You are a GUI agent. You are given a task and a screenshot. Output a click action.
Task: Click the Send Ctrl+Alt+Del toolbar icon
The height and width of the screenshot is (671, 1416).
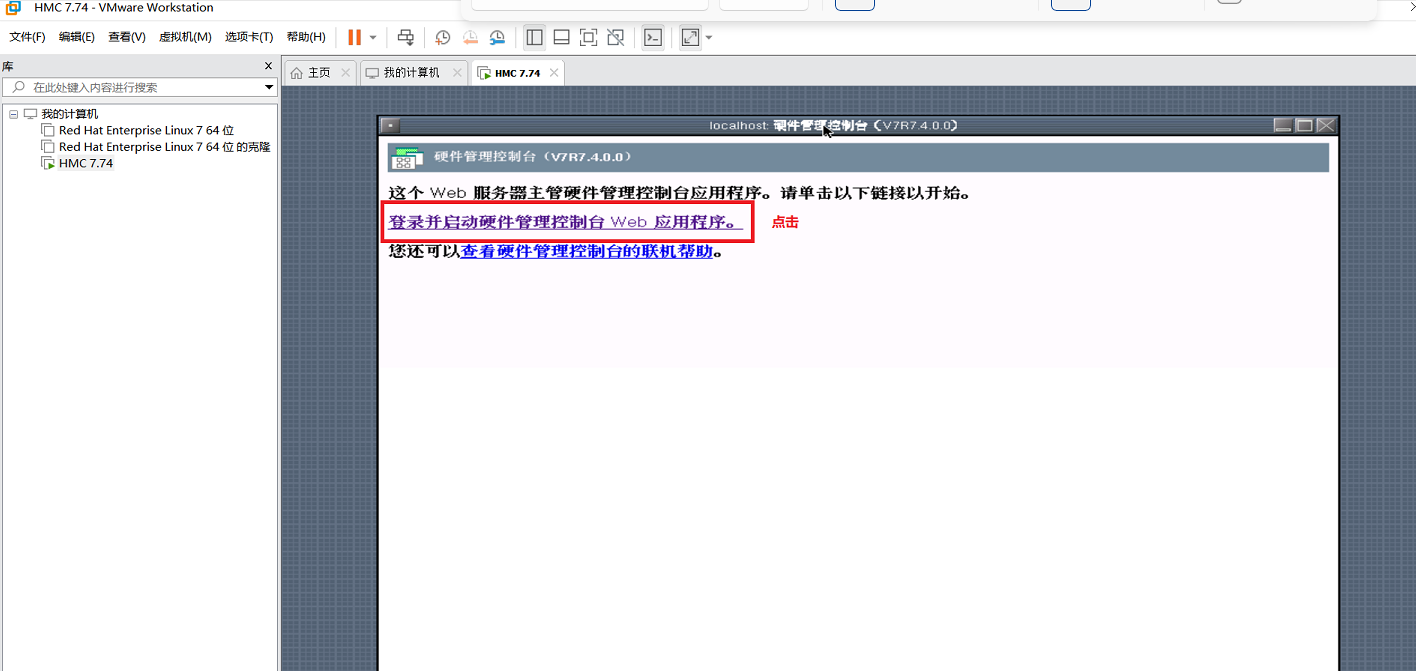click(406, 37)
